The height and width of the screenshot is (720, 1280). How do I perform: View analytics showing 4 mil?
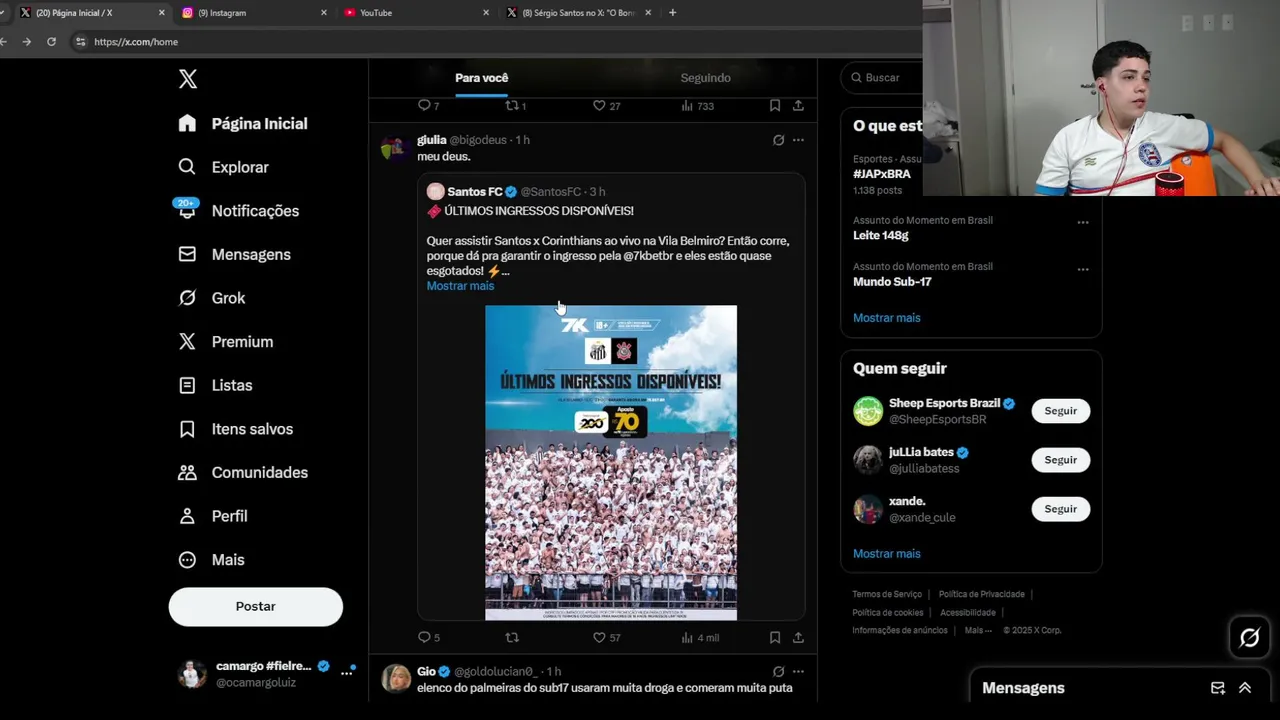[700, 637]
